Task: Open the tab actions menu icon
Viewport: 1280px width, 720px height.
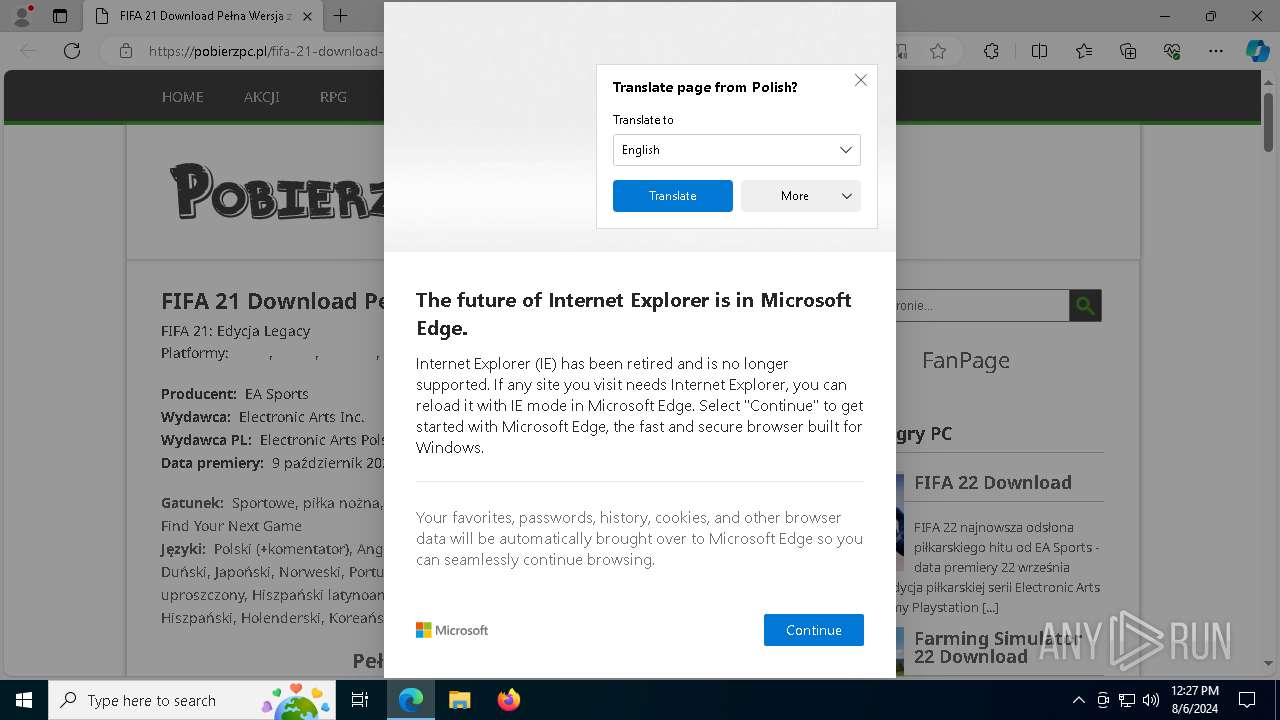Action: [x=60, y=16]
